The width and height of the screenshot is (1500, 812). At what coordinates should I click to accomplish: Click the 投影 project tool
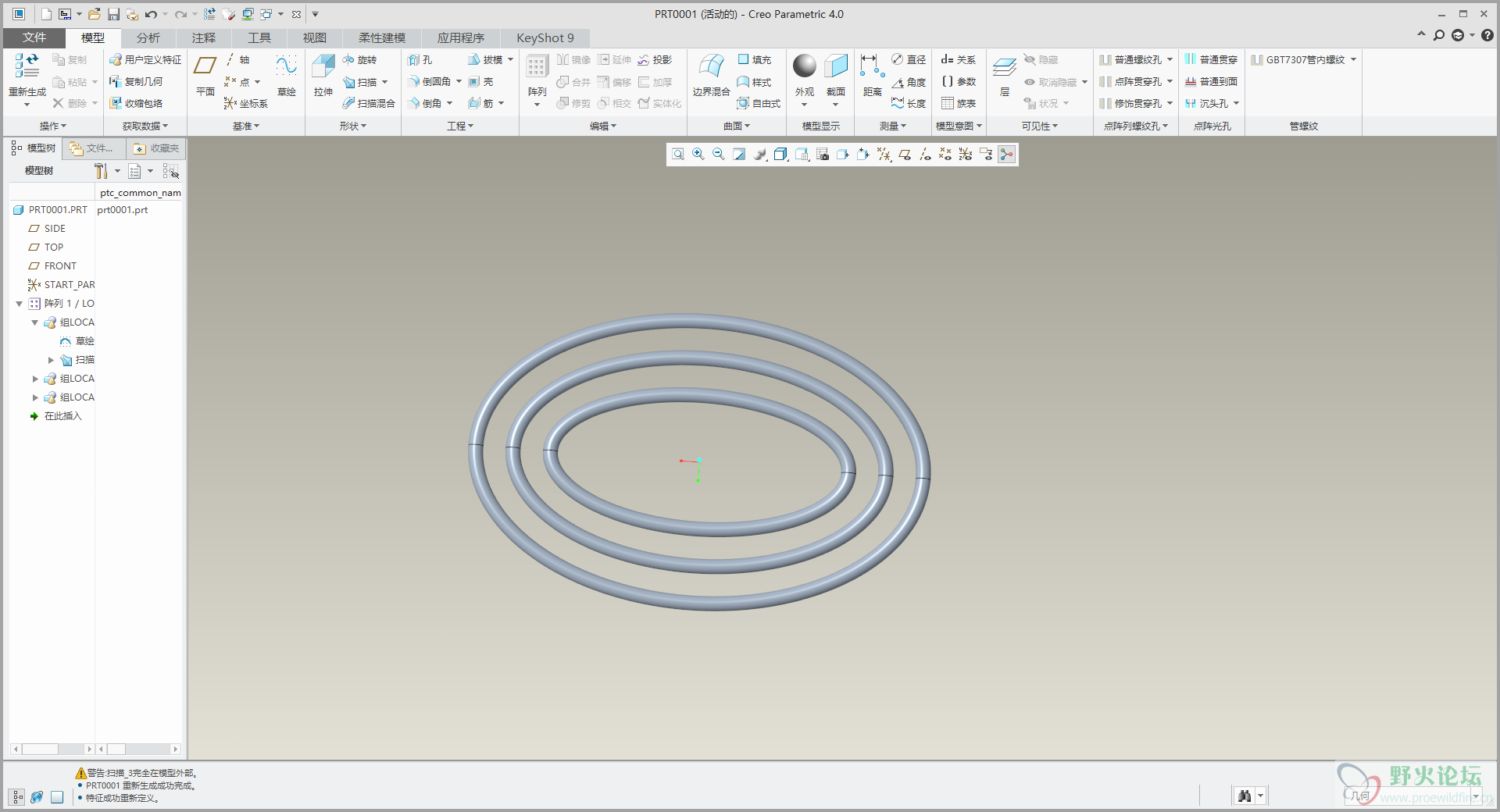[x=655, y=59]
